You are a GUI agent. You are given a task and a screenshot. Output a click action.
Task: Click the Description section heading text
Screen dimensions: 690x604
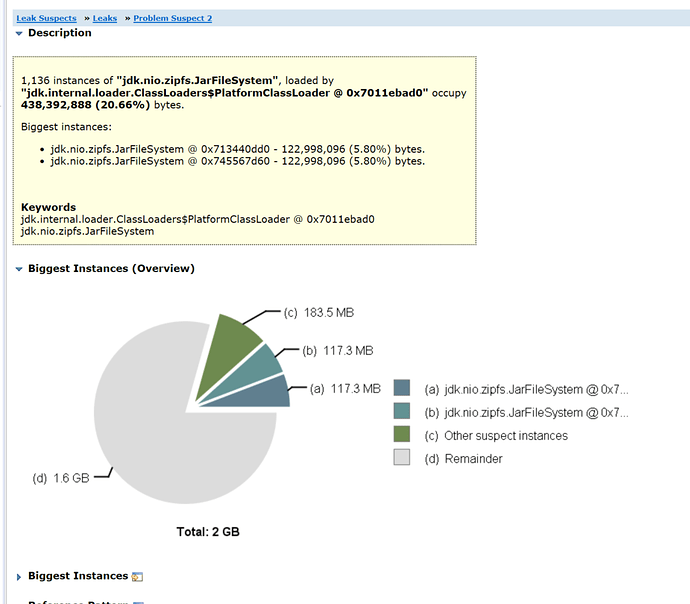point(59,33)
